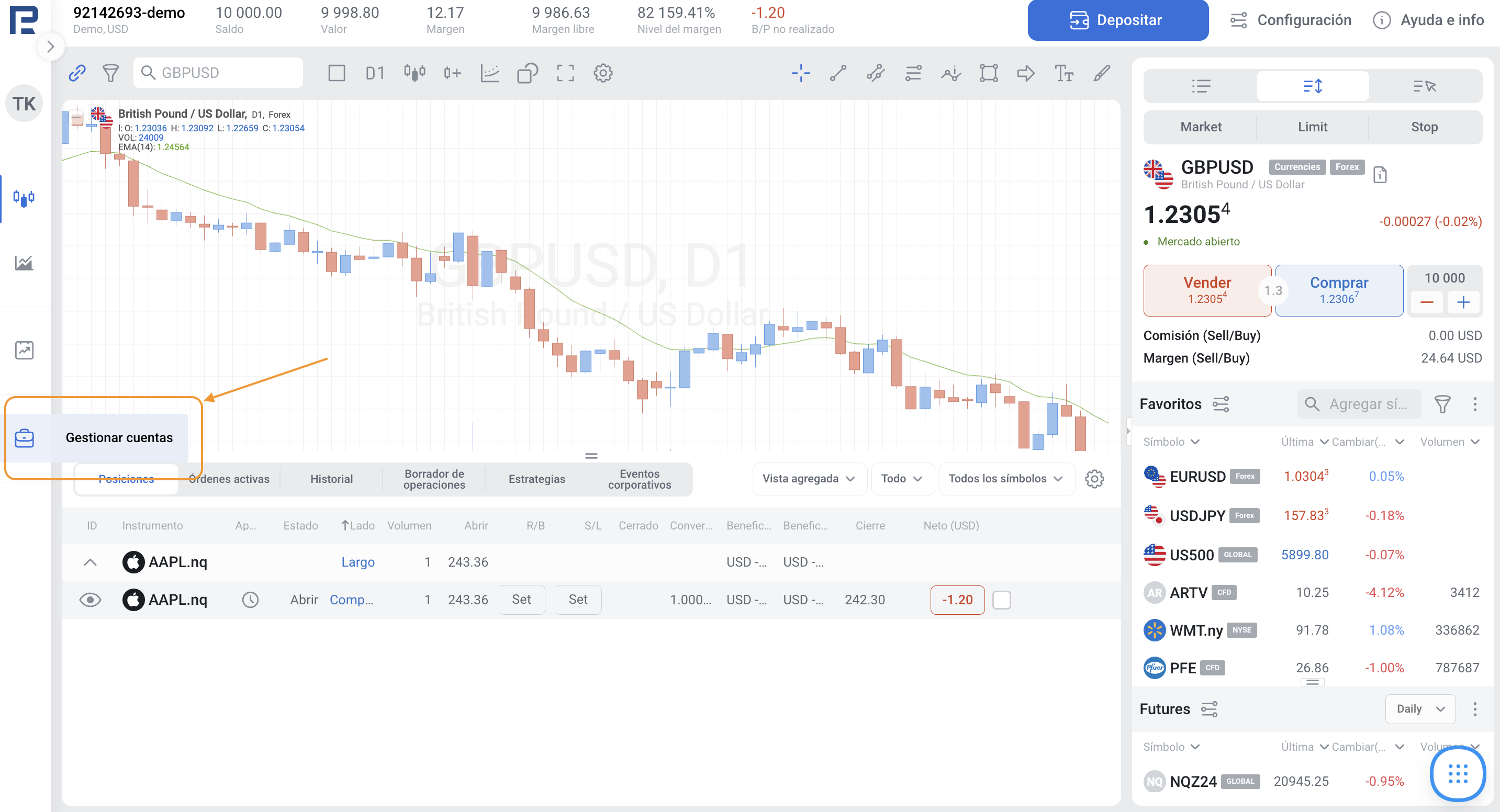The width and height of the screenshot is (1500, 812).
Task: Expand the Todos los símbolos dropdown
Action: [1005, 479]
